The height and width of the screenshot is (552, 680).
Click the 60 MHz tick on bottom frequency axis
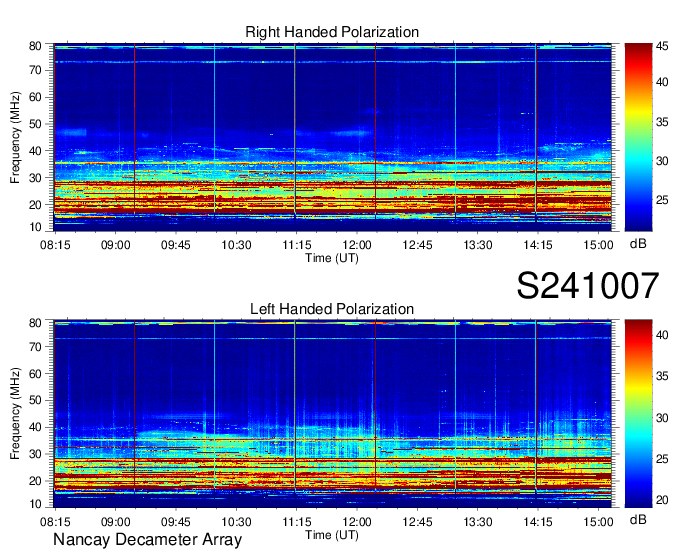pos(35,374)
